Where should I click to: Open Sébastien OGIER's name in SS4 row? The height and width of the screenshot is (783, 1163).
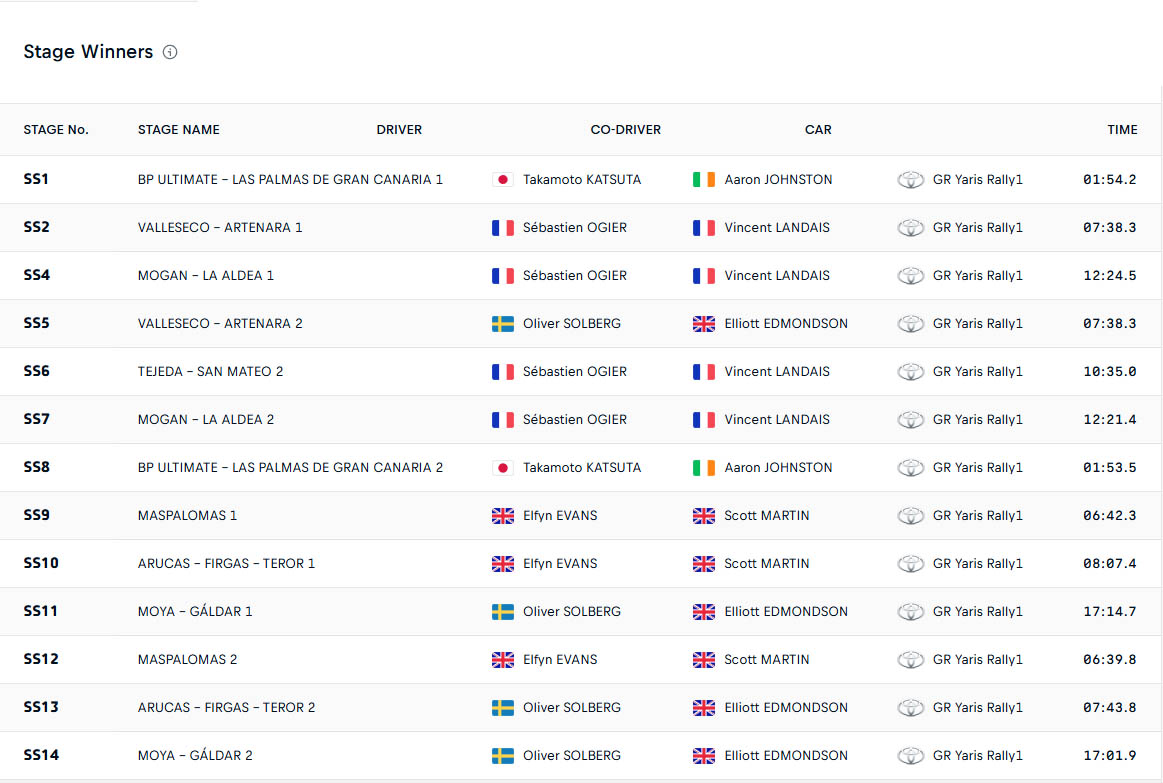pos(574,276)
